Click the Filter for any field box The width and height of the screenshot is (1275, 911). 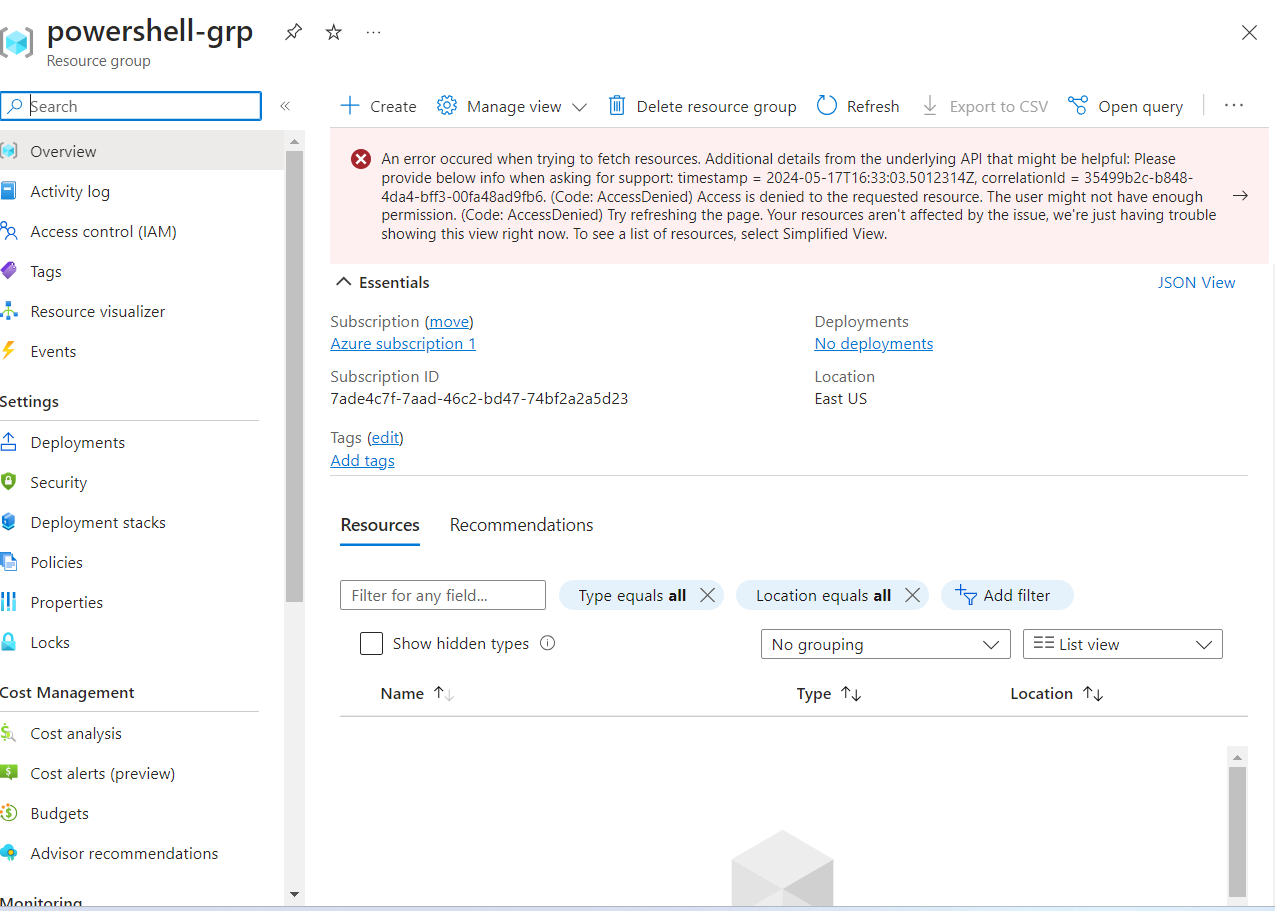443,595
